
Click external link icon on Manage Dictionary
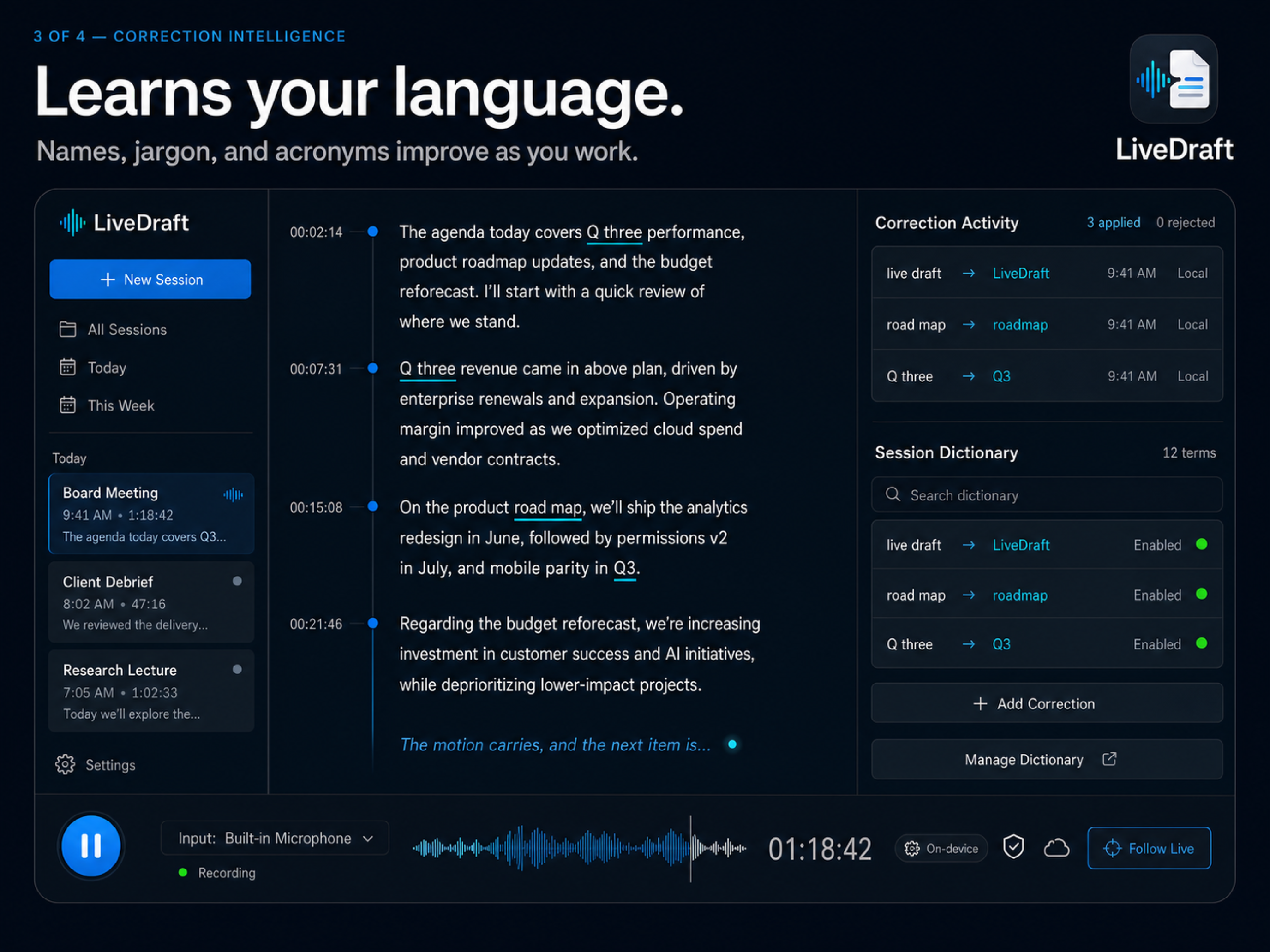1109,759
